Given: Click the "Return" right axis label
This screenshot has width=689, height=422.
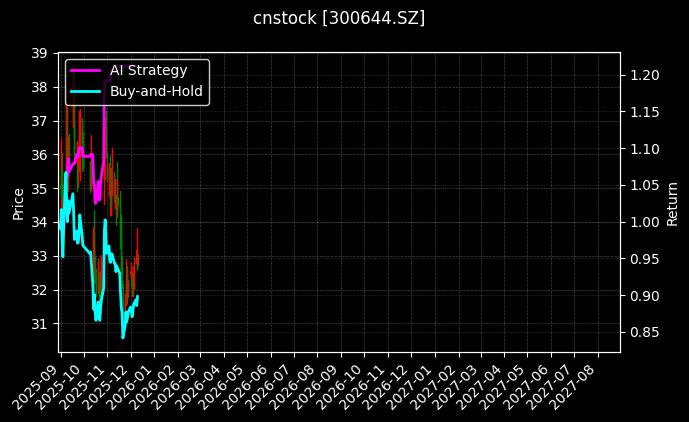Looking at the screenshot, I should [x=672, y=204].
